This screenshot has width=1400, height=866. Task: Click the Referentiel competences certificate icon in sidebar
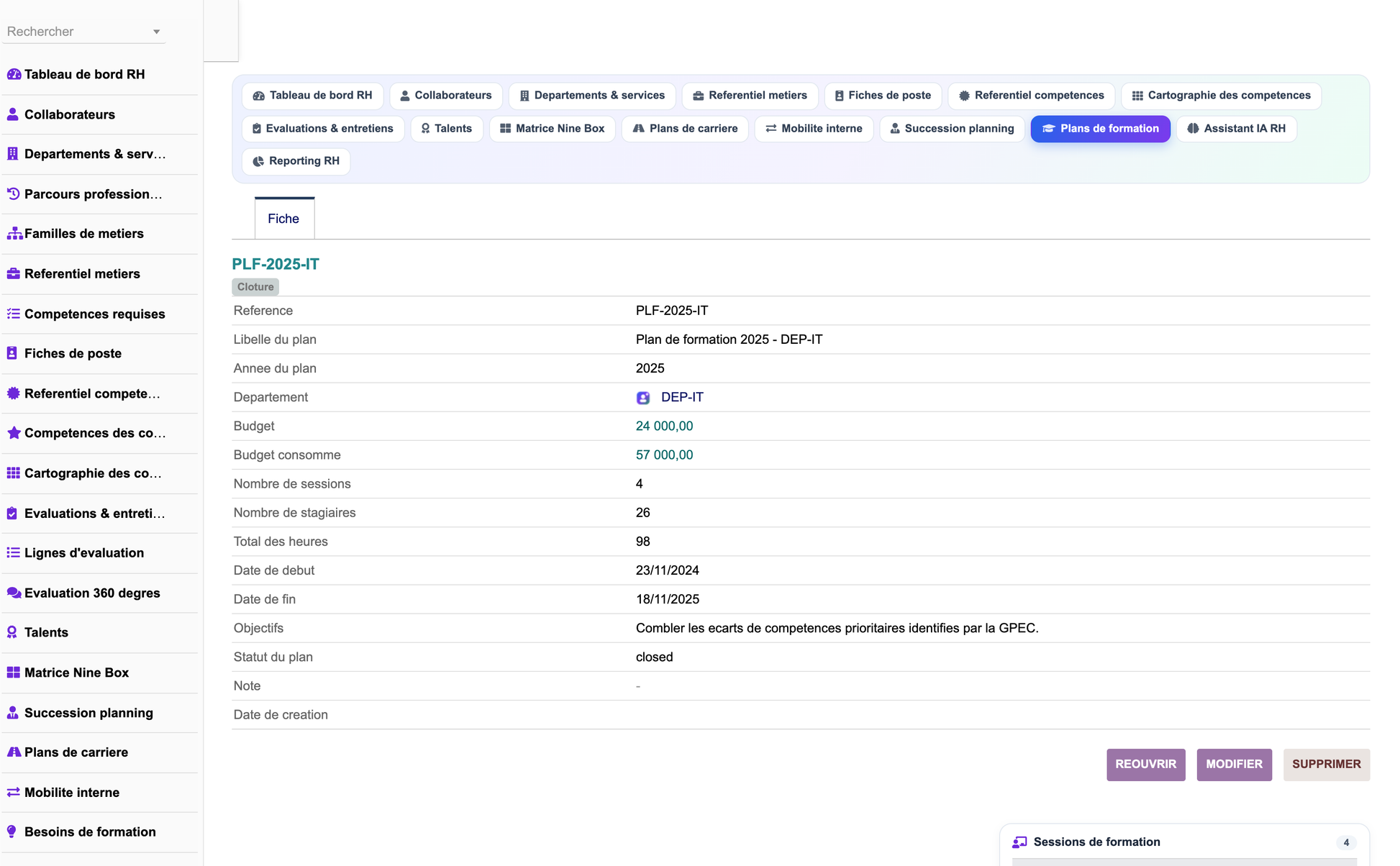[x=13, y=393]
